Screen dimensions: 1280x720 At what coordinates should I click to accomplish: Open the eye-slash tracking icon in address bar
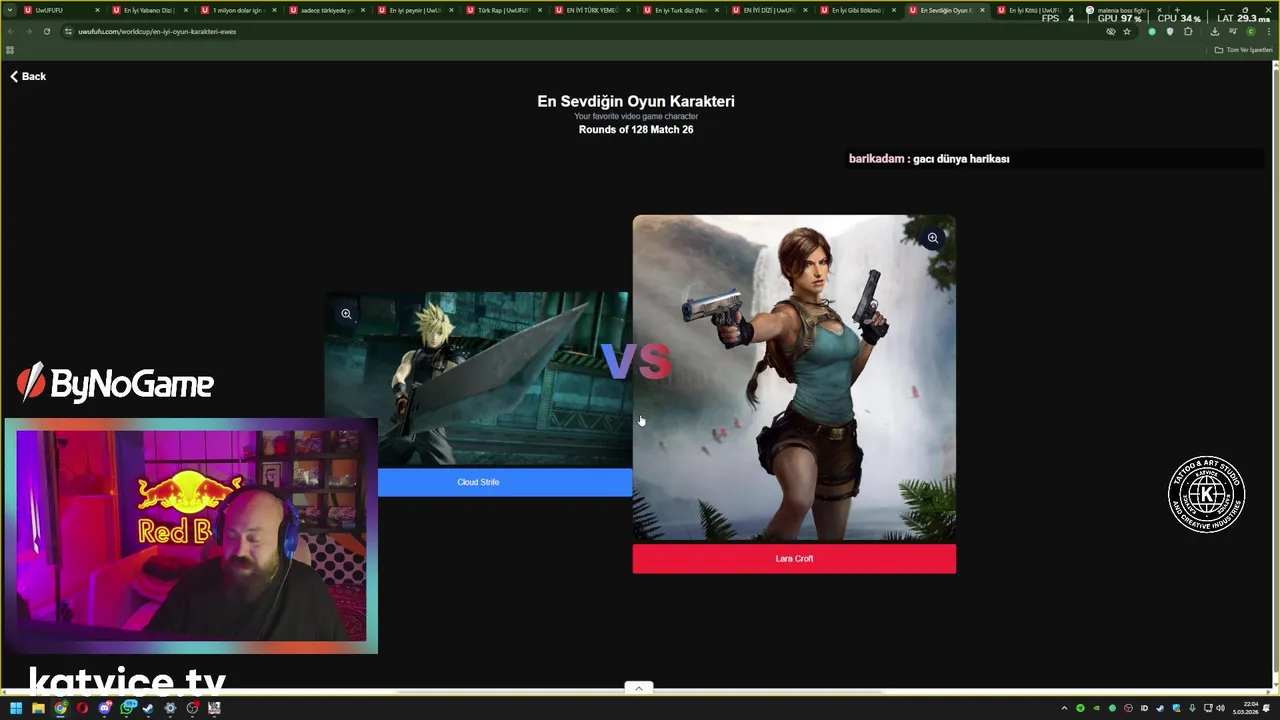[1110, 31]
